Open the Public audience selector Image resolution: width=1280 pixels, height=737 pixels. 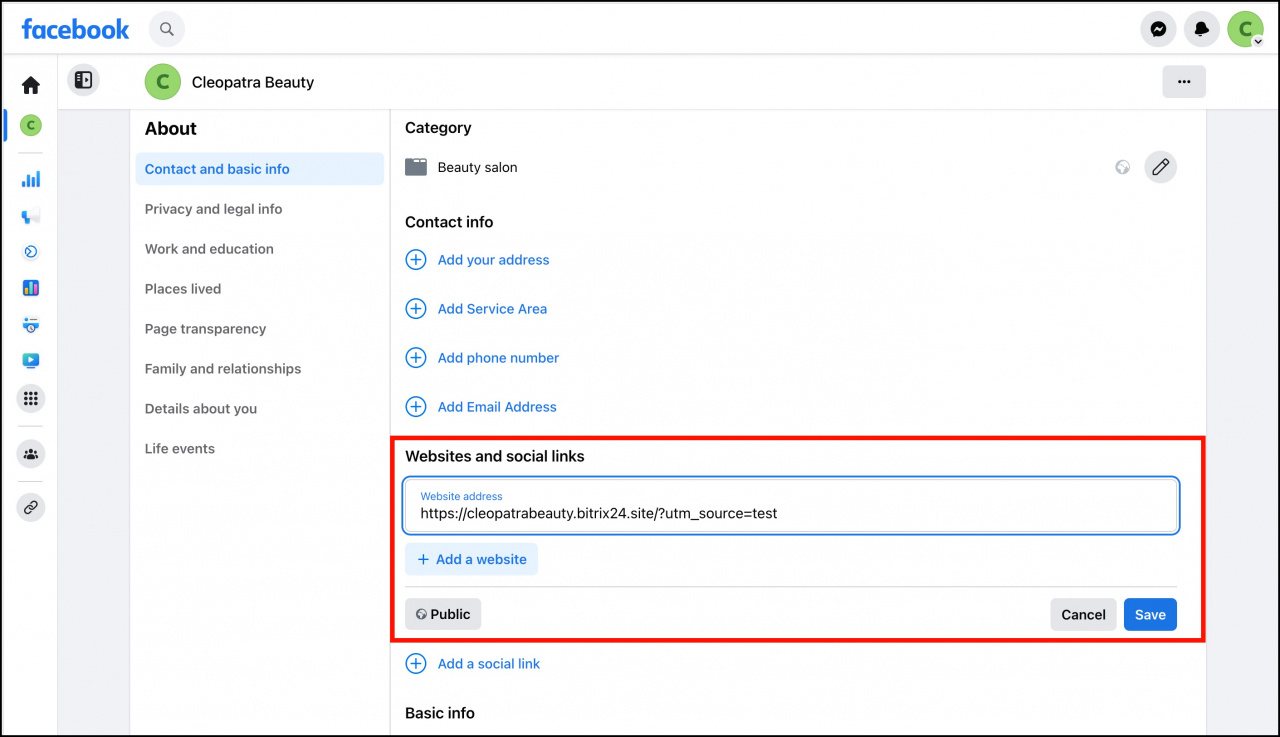tap(443, 614)
